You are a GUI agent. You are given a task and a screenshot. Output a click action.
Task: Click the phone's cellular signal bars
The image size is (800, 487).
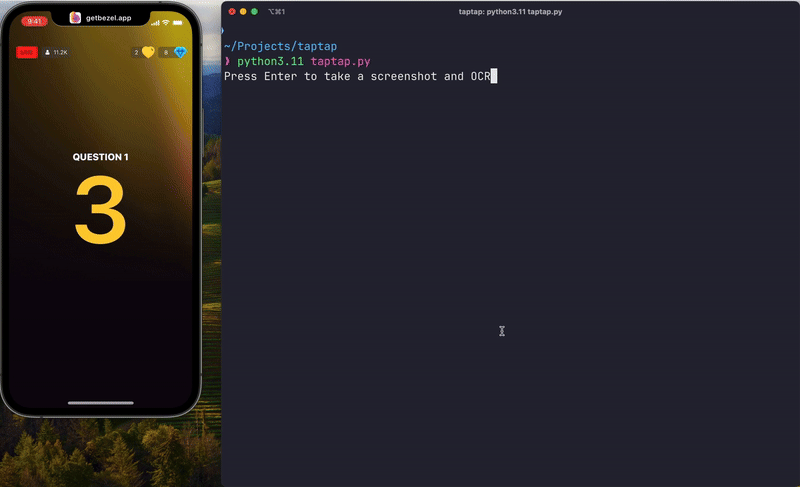[x=153, y=21]
